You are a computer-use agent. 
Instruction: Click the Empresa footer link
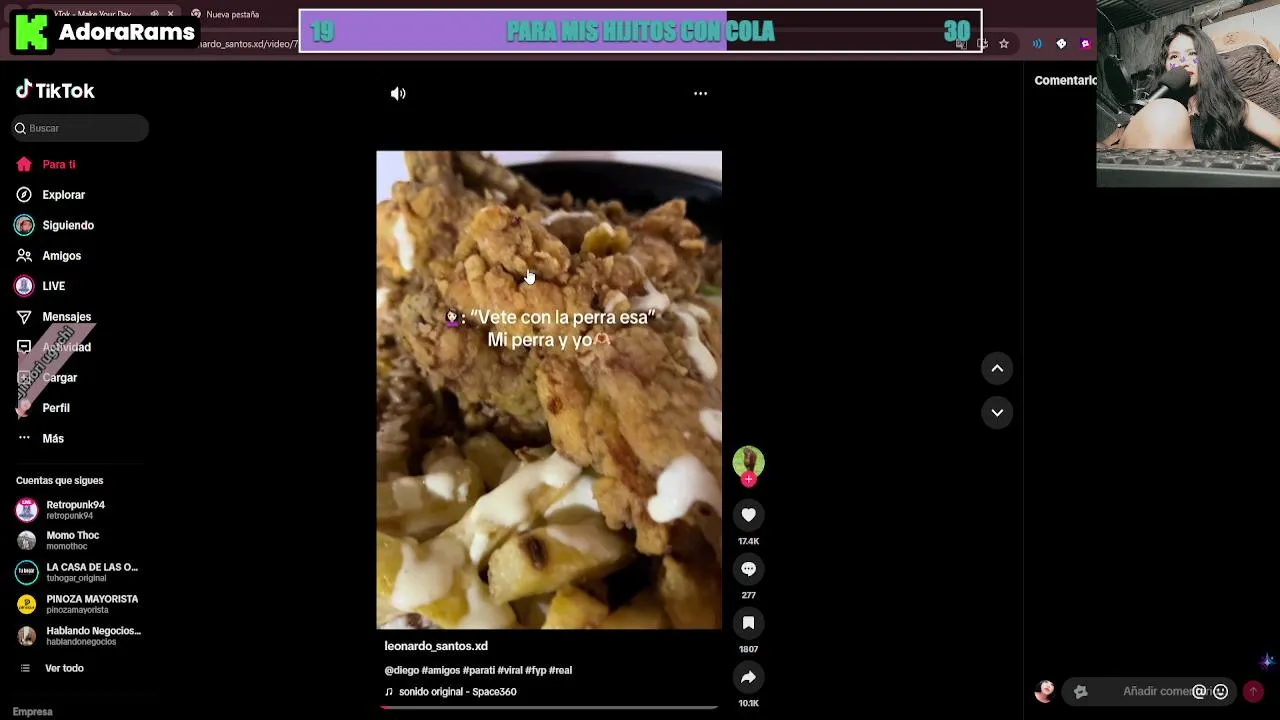(x=33, y=712)
